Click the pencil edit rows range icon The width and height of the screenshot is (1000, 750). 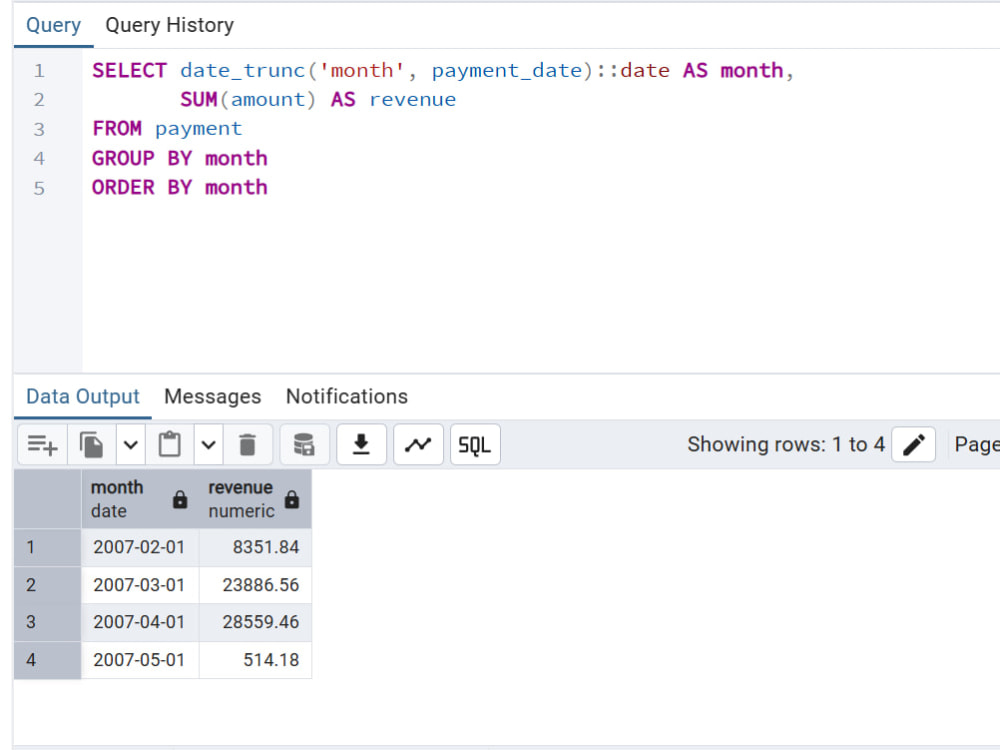coord(913,445)
